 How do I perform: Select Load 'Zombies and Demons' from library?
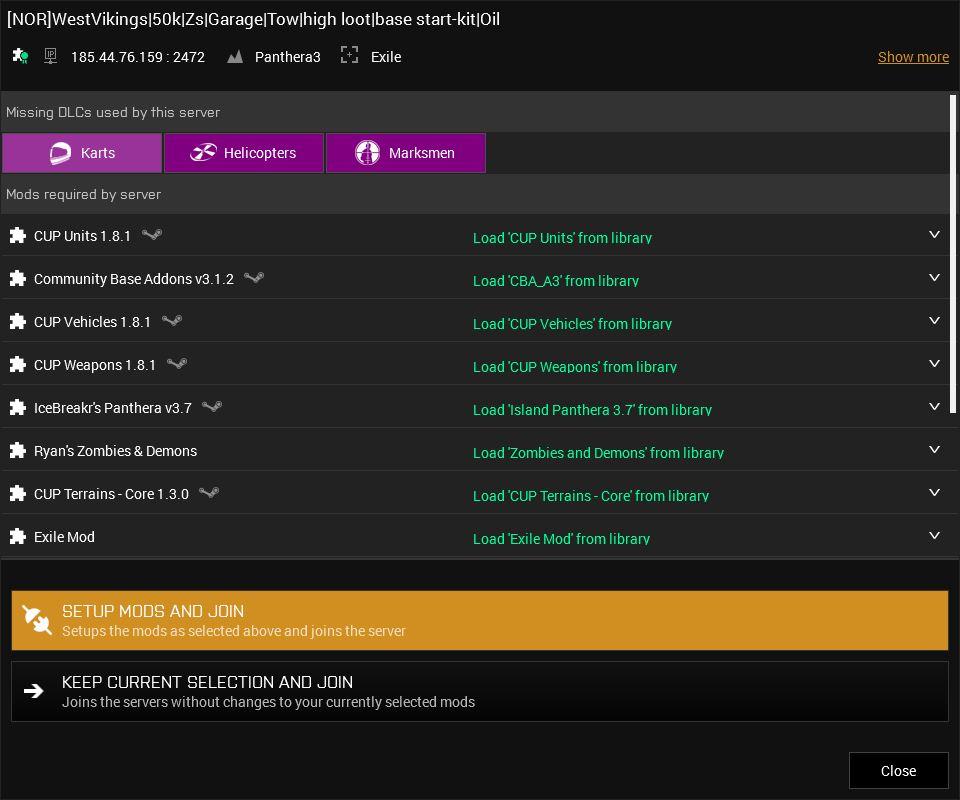(x=598, y=452)
